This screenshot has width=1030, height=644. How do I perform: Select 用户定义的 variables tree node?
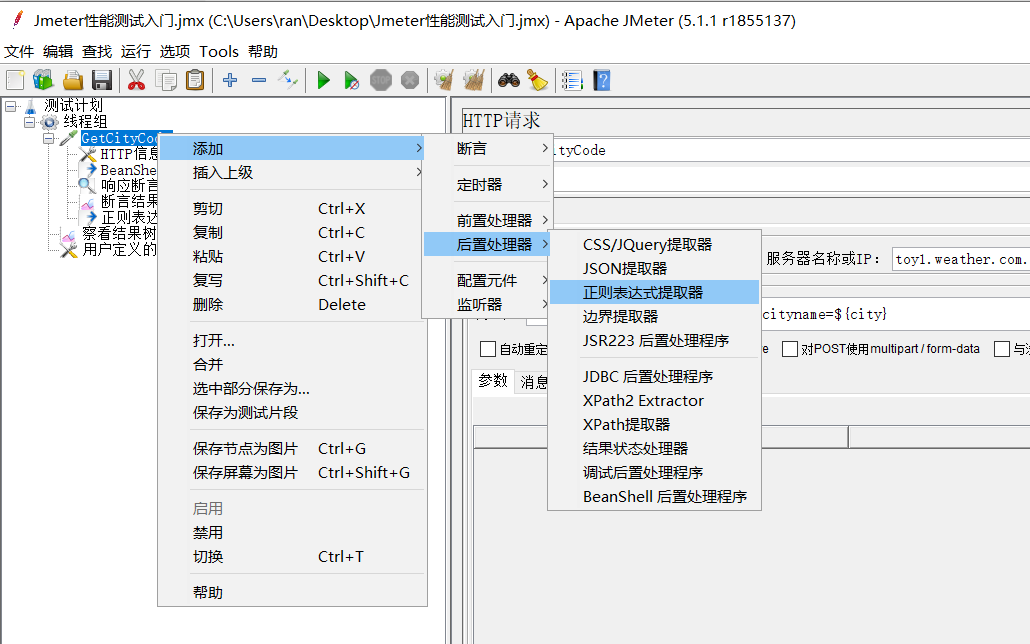pyautogui.click(x=119, y=249)
